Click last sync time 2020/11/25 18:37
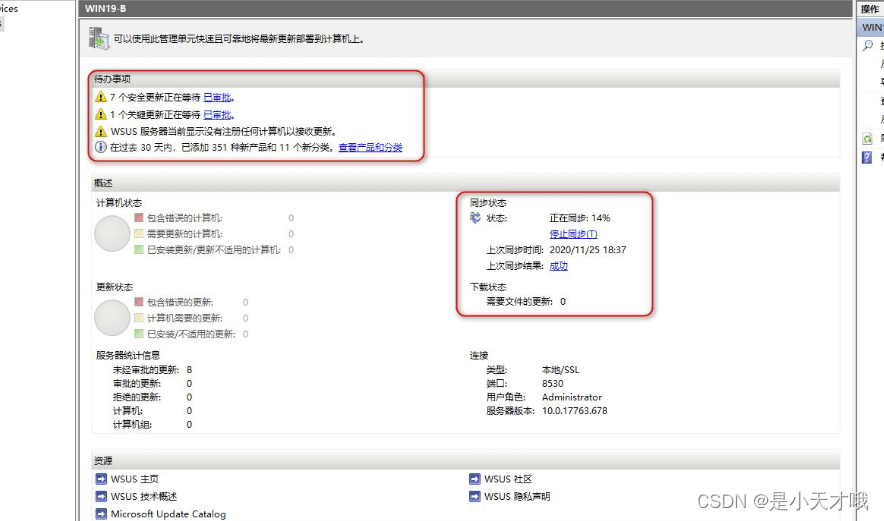The height and width of the screenshot is (521, 884). 587,250
